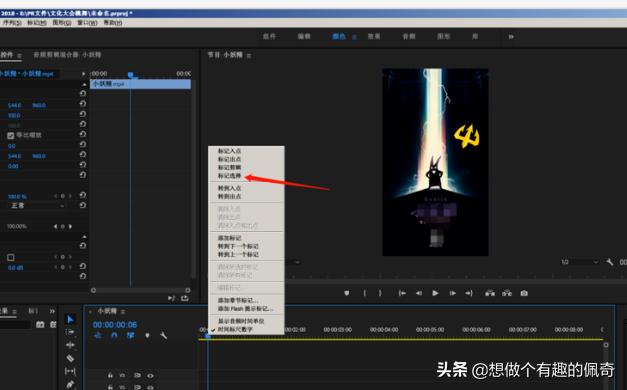Choose 转到下一个标记 in context menu
The image size is (627, 390).
[238, 246]
